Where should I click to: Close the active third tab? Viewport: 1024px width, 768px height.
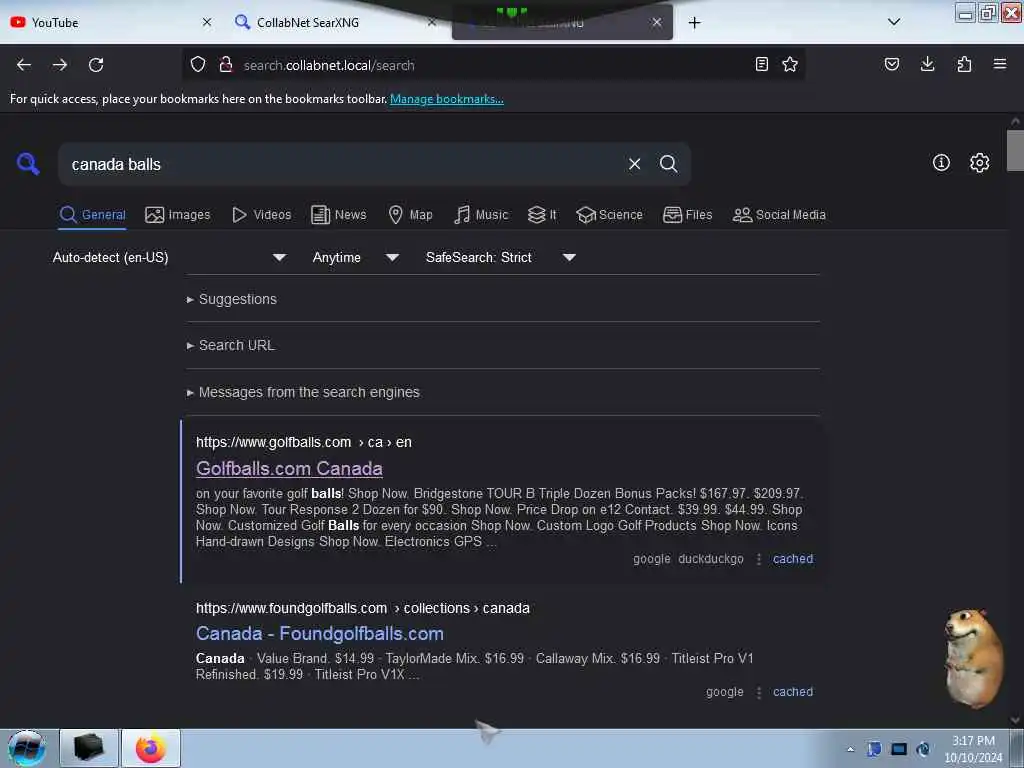(657, 22)
